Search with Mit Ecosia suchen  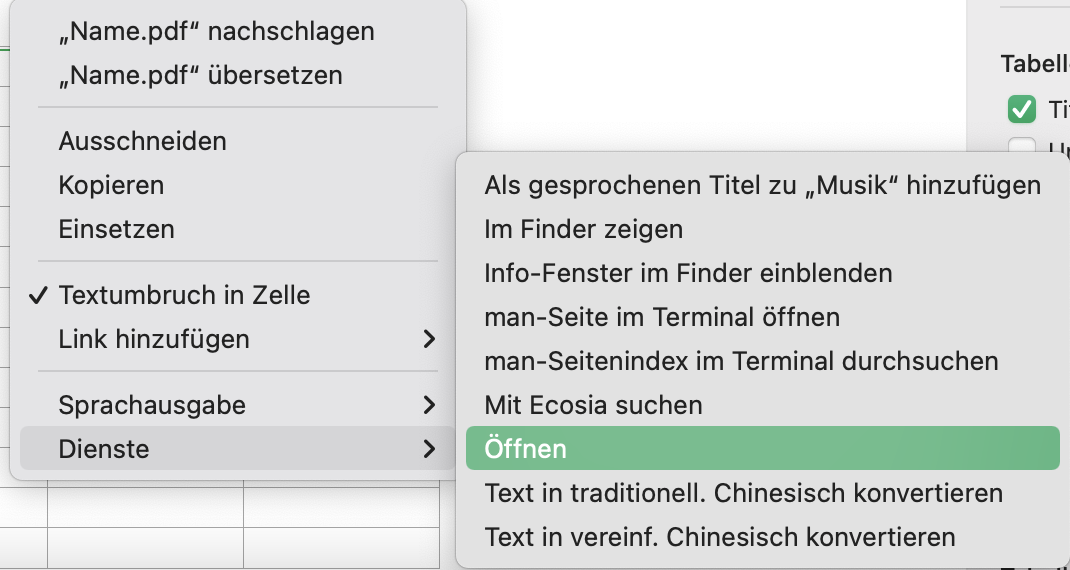point(593,405)
